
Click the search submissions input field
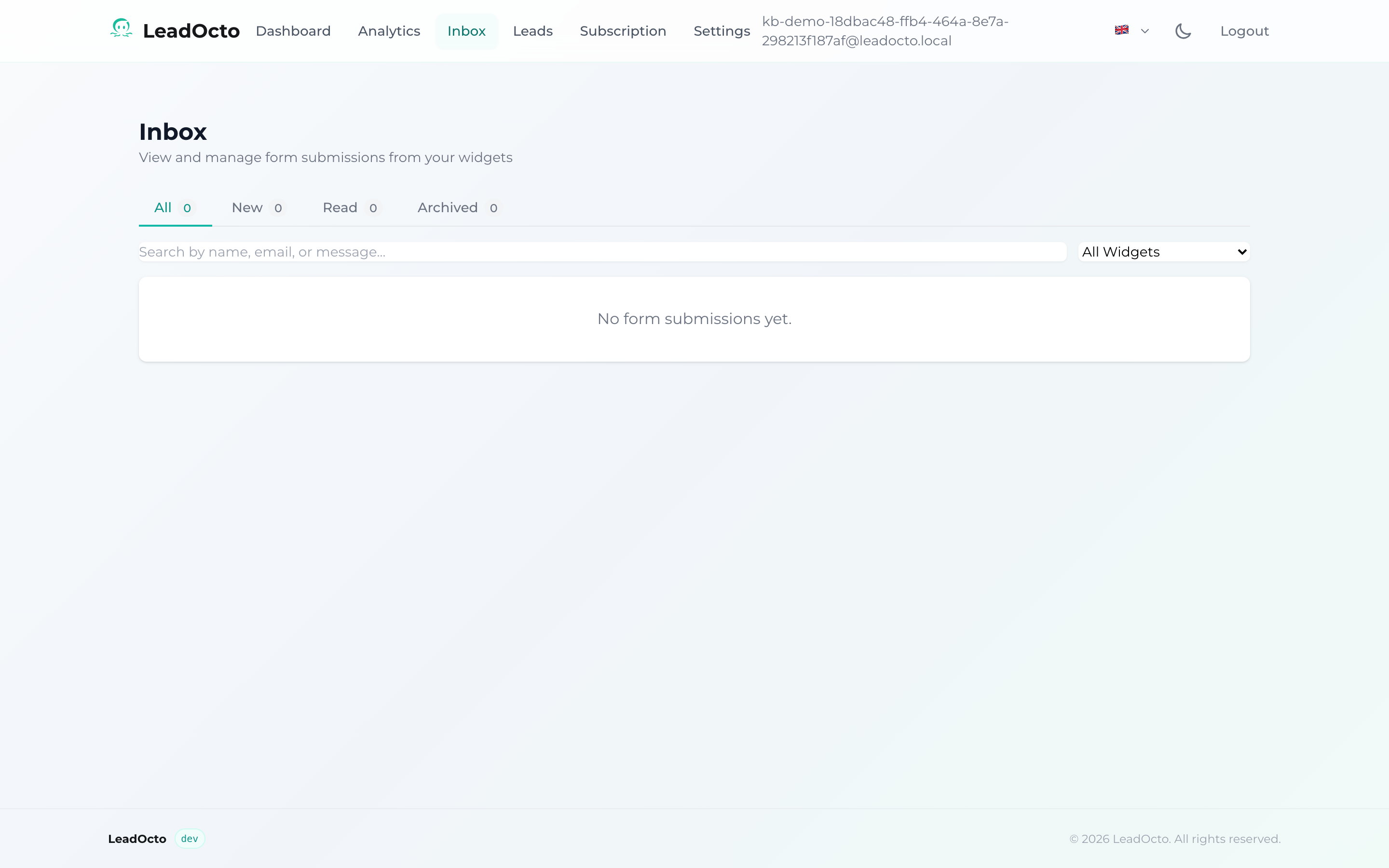tap(601, 251)
